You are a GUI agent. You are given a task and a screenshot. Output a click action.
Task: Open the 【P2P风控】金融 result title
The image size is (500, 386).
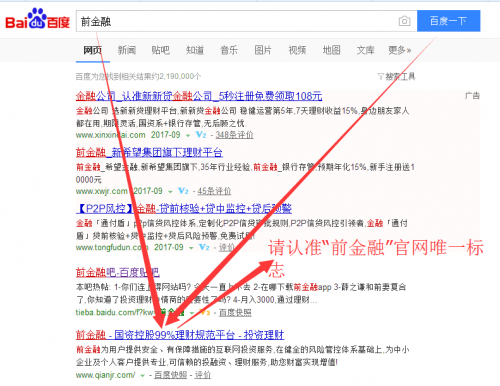[184, 209]
